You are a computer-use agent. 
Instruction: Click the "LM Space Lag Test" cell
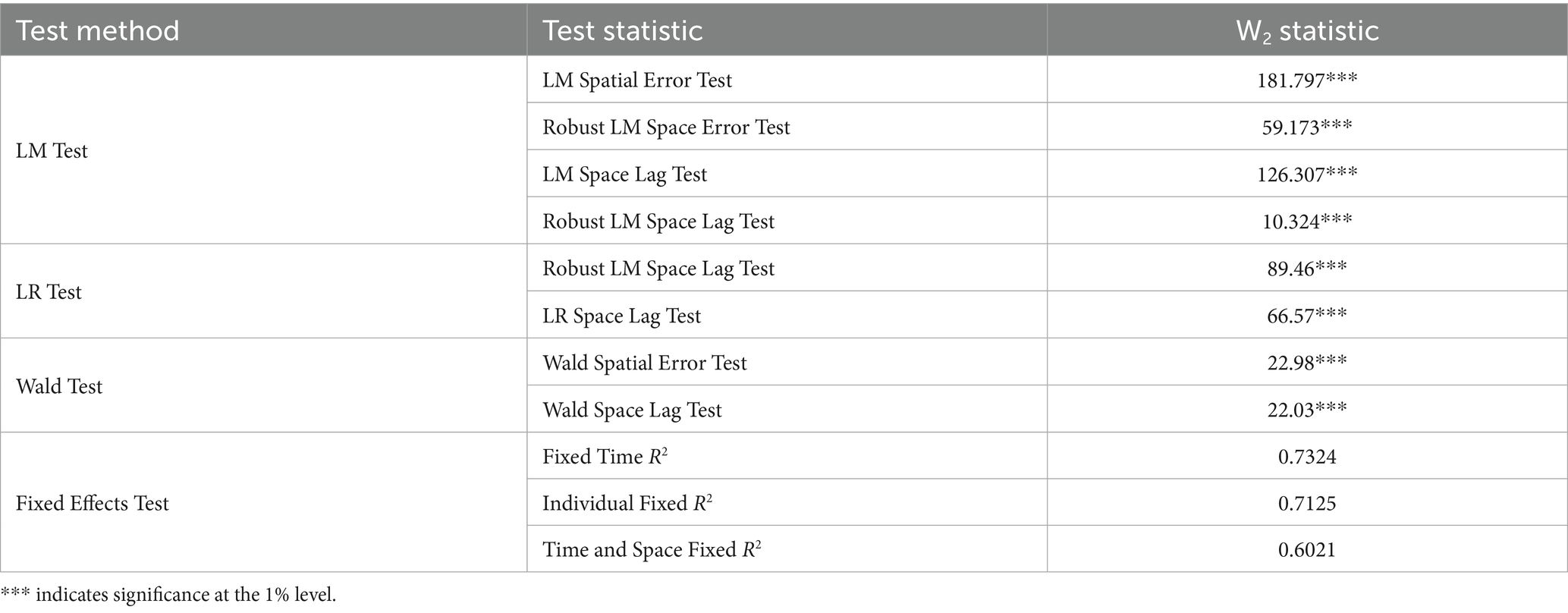pyautogui.click(x=624, y=174)
